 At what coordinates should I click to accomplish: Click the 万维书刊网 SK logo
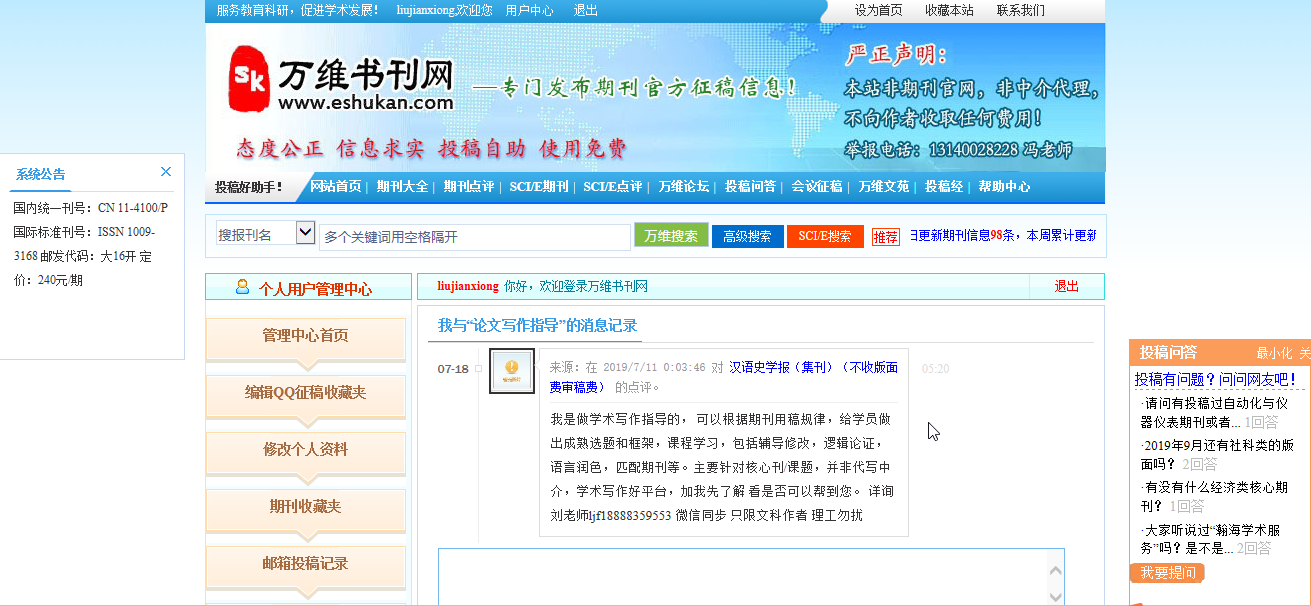(x=248, y=78)
